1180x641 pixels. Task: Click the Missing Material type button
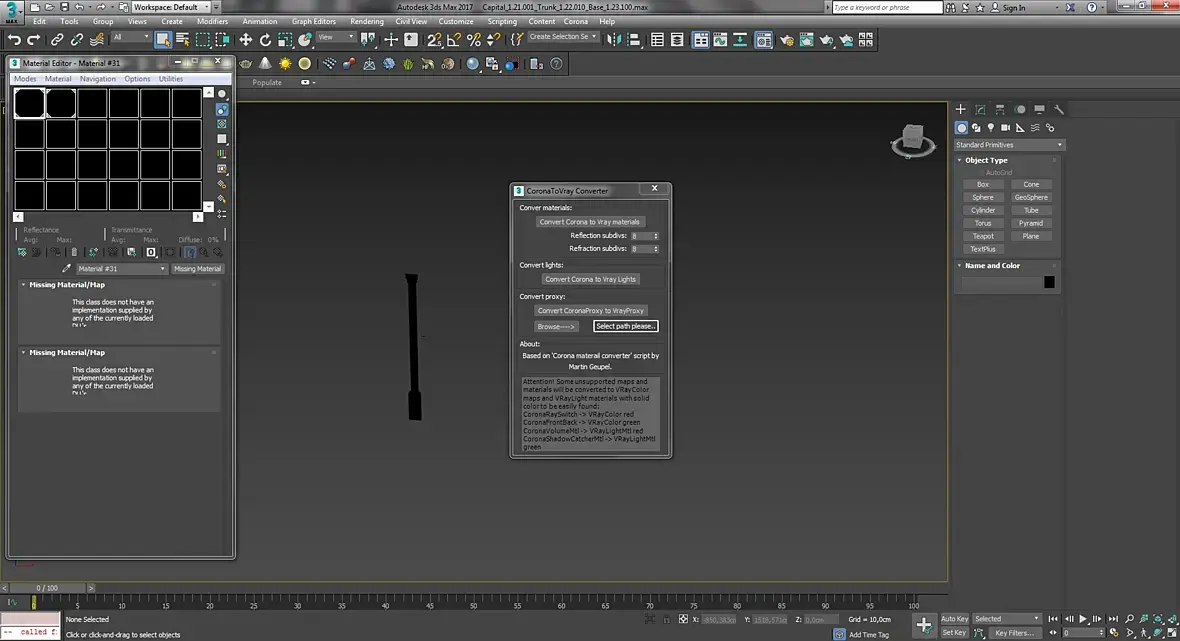(x=197, y=269)
